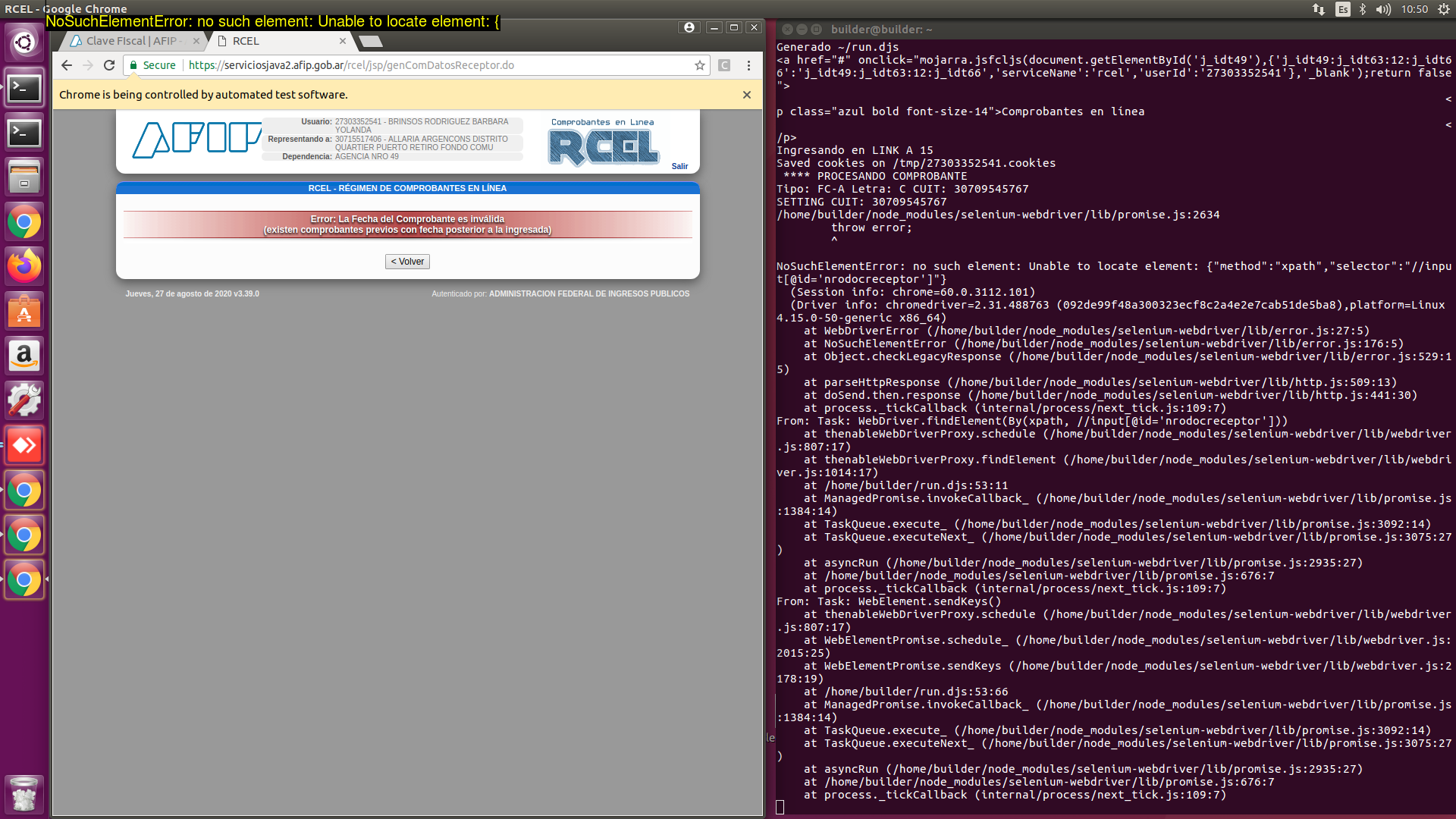Click the 'throw error;' terminal line
The height and width of the screenshot is (819, 1456).
(x=871, y=227)
